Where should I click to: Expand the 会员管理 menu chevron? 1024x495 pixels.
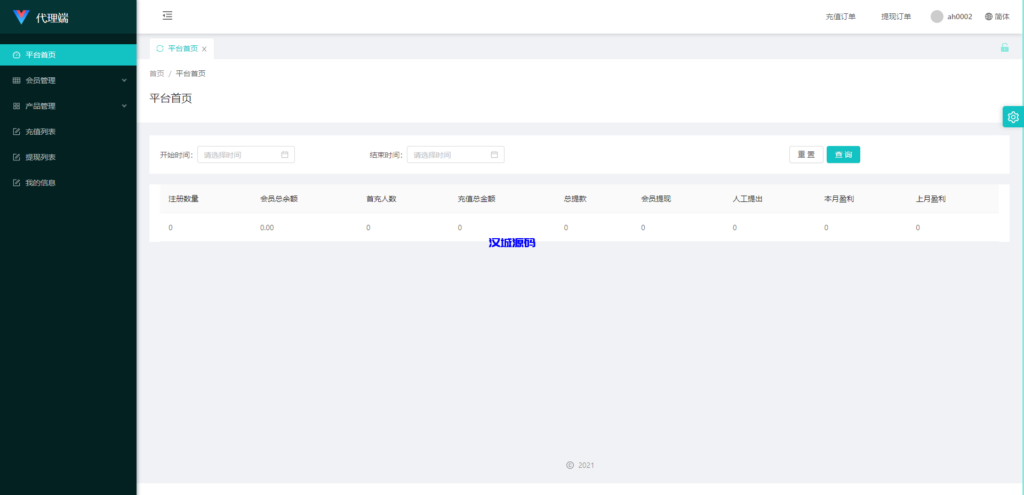pyautogui.click(x=124, y=80)
